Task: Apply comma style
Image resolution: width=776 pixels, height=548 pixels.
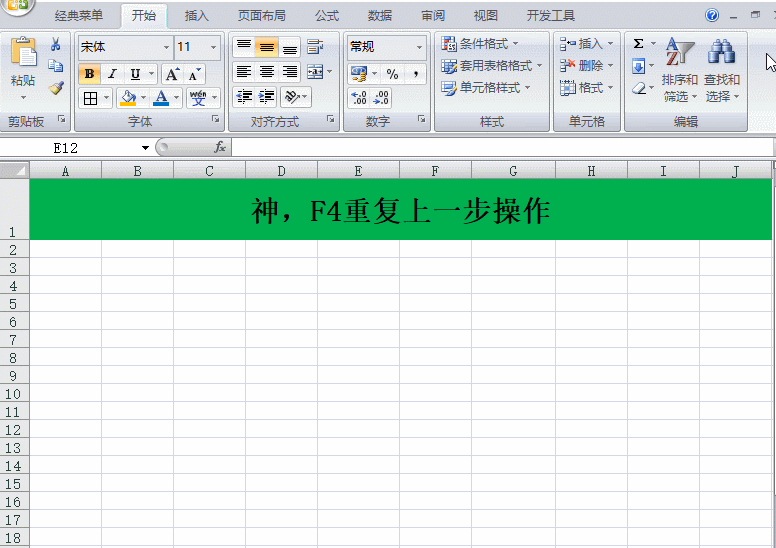Action: pos(416,74)
